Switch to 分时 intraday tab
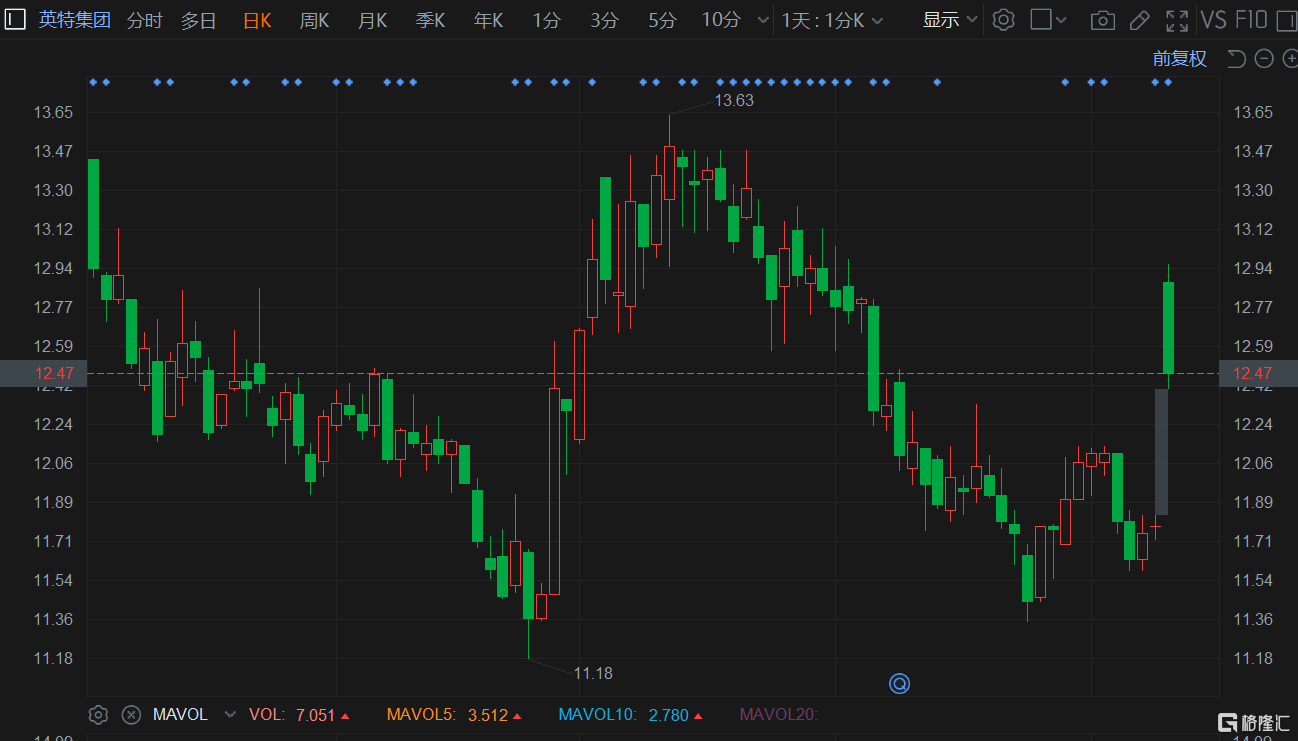1298x741 pixels. [x=144, y=20]
